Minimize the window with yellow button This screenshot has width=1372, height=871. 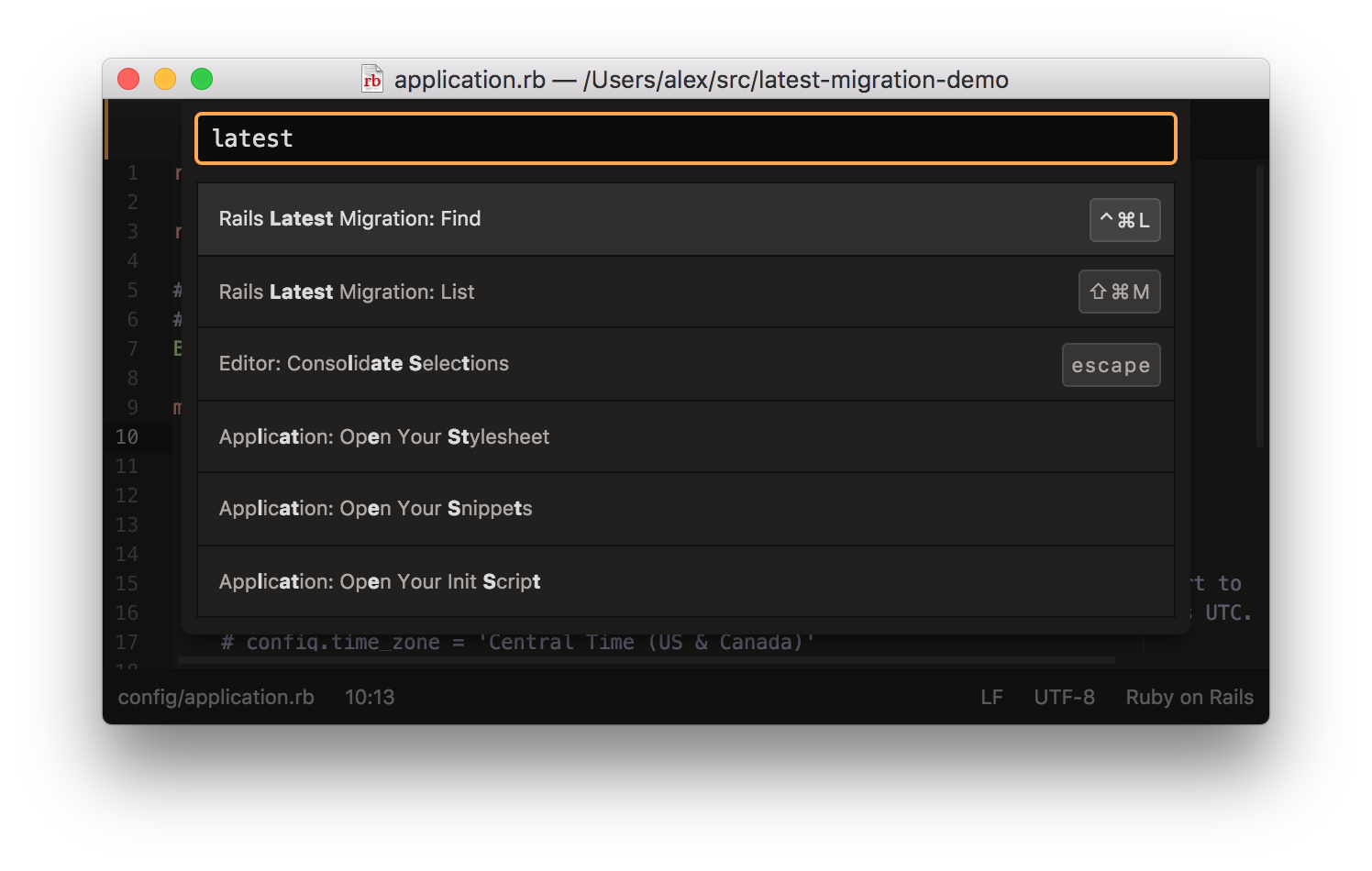point(165,79)
